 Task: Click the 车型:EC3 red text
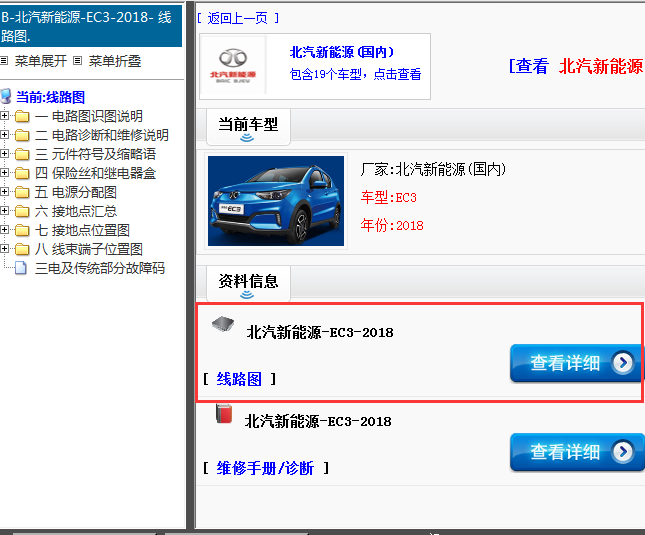pyautogui.click(x=389, y=197)
